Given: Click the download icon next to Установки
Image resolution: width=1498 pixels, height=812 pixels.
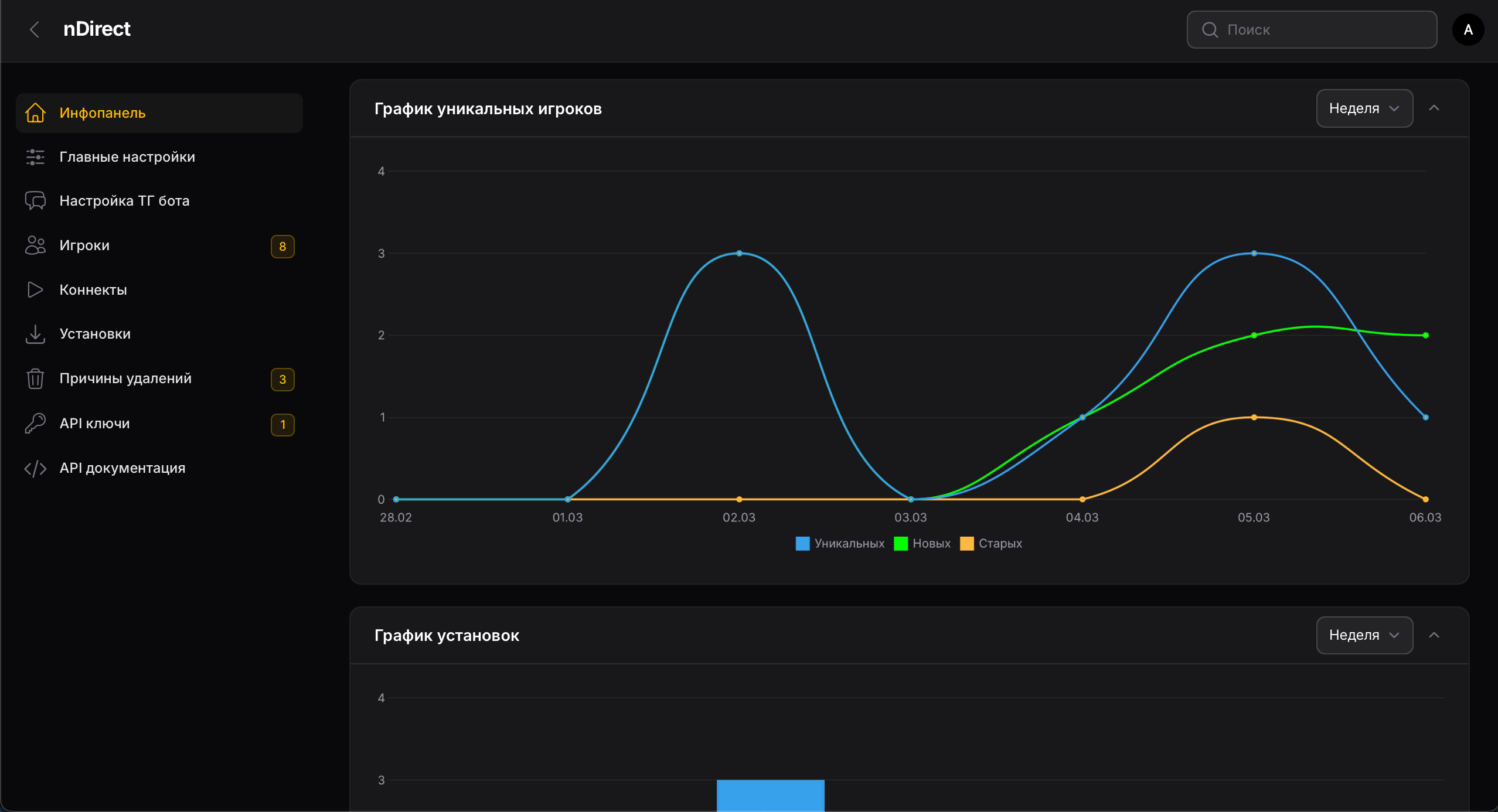Looking at the screenshot, I should [x=35, y=334].
